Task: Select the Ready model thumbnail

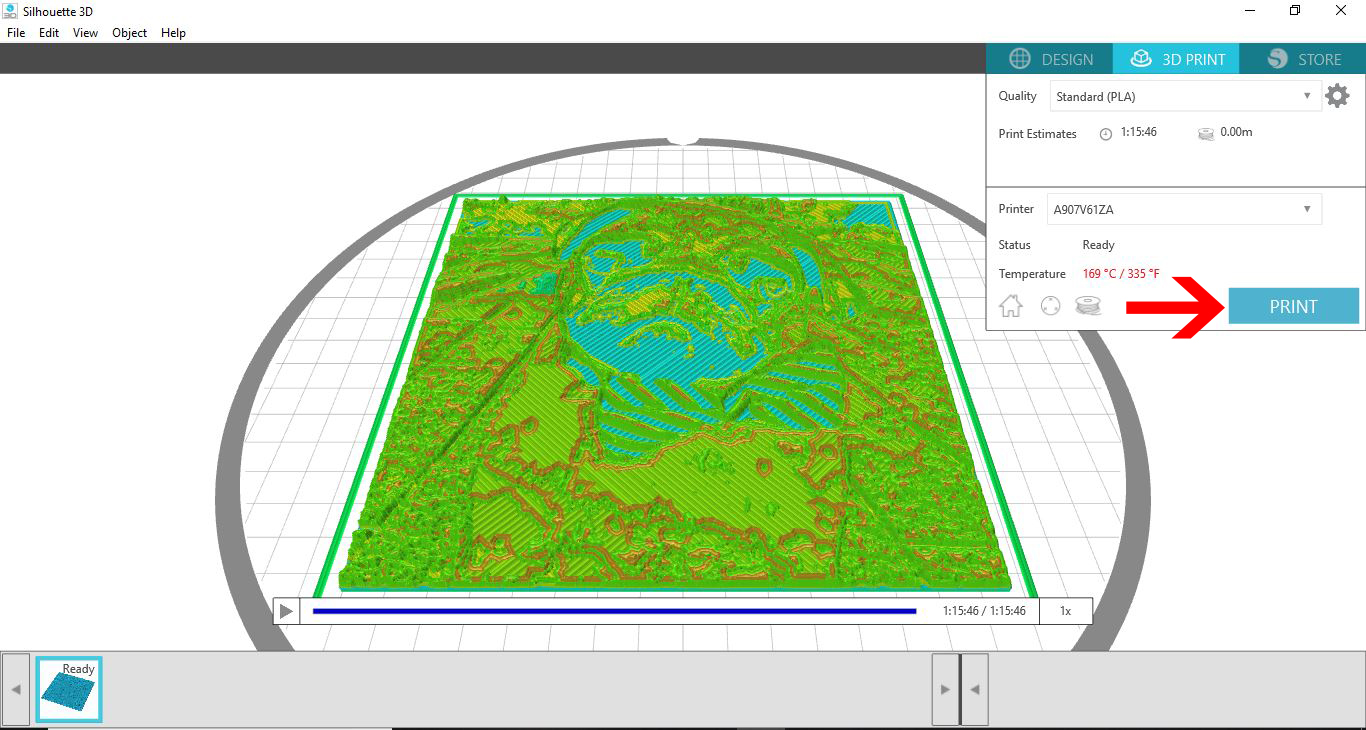Action: [x=69, y=689]
